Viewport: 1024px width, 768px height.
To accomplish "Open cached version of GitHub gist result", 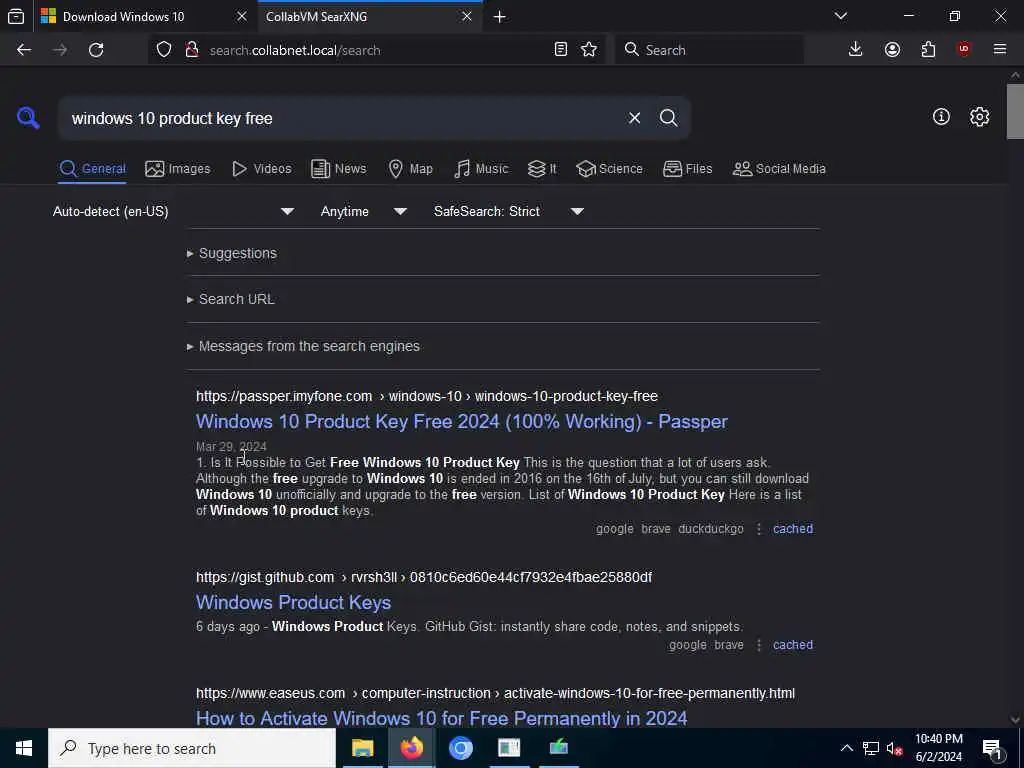I will [793, 645].
